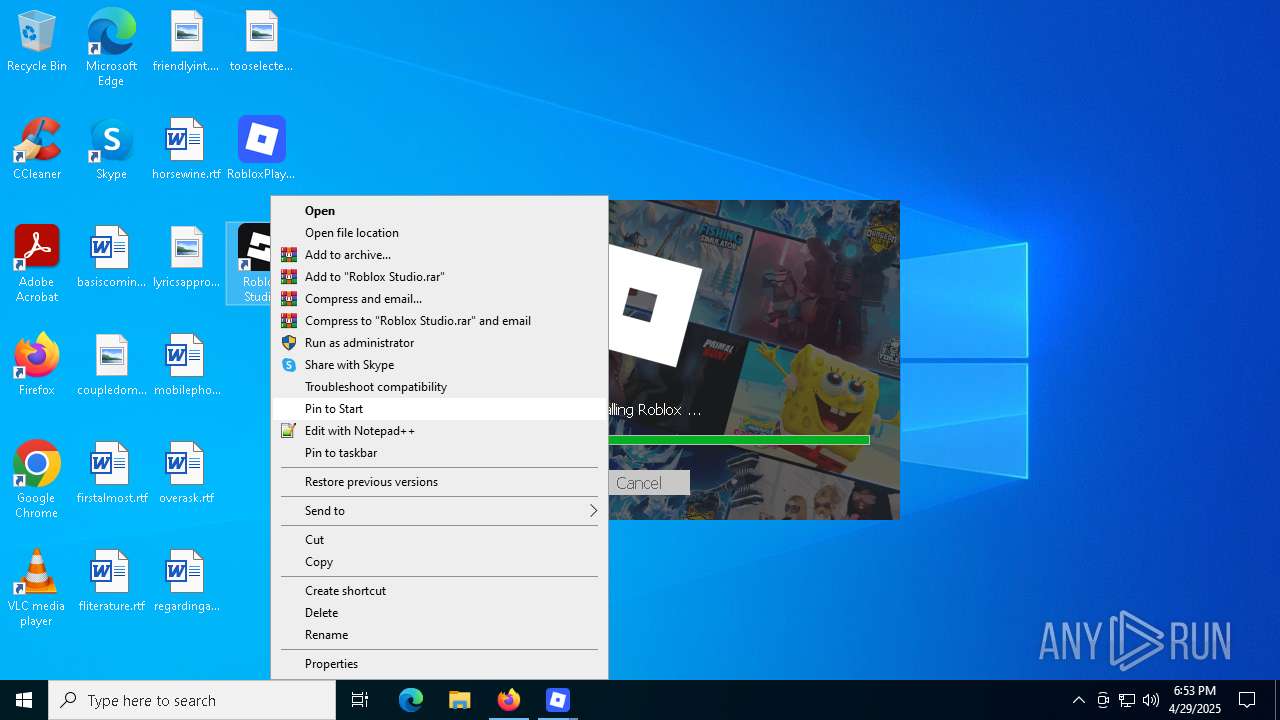Select the horsewine.rtf document icon
Image resolution: width=1280 pixels, height=720 pixels.
click(x=186, y=150)
